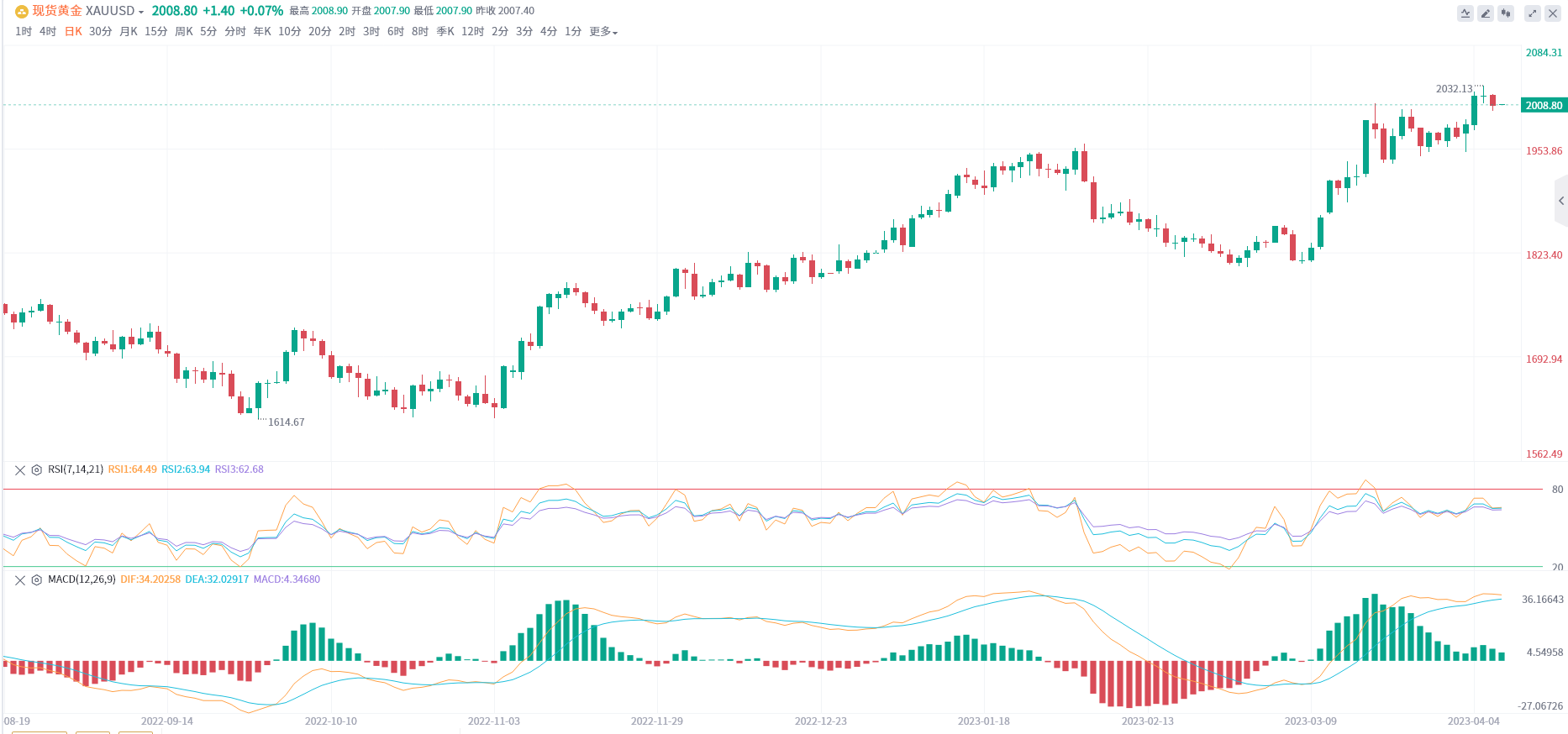Open RSI indicator settings gear
The height and width of the screenshot is (734, 1568).
tap(37, 470)
